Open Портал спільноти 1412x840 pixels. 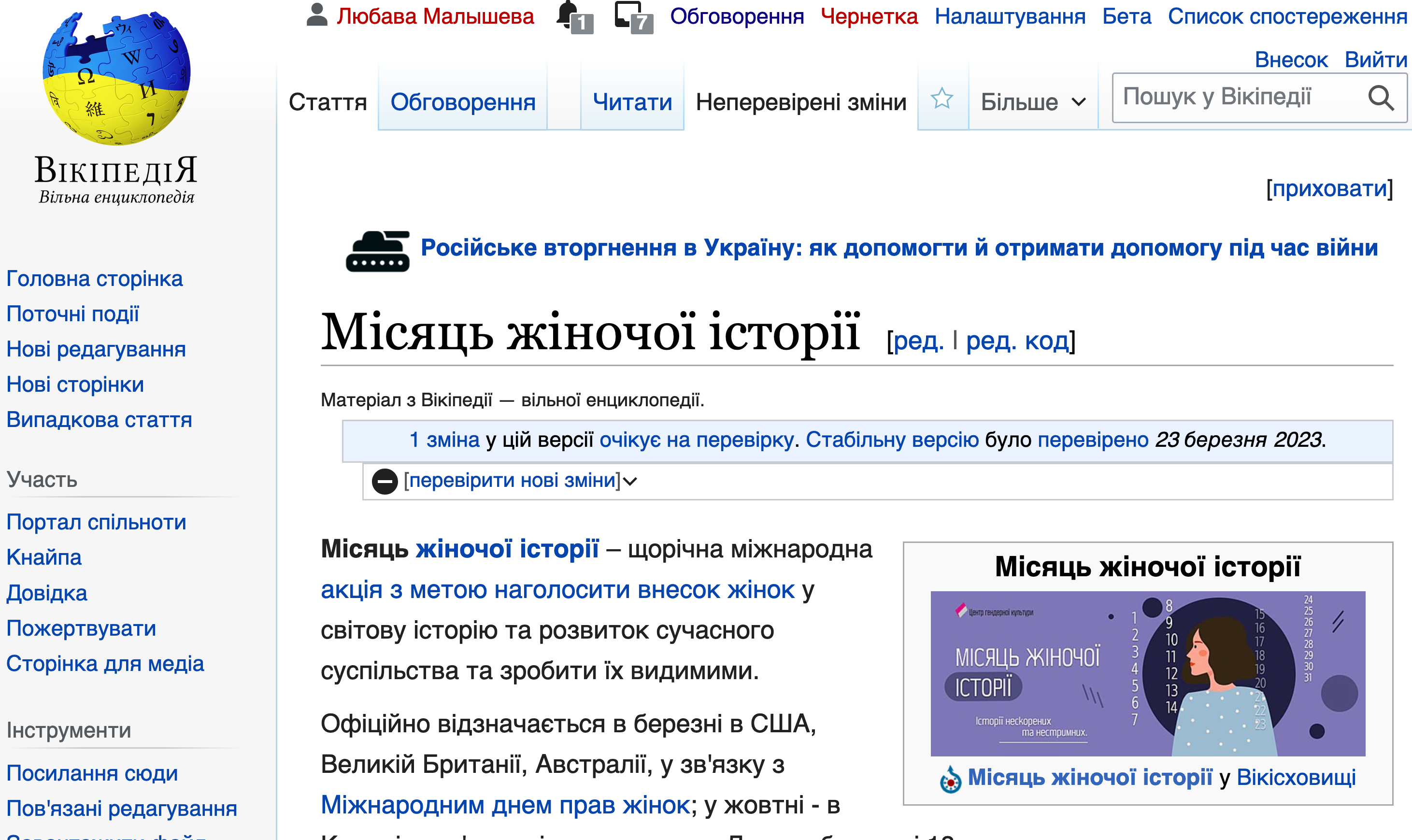coord(96,523)
